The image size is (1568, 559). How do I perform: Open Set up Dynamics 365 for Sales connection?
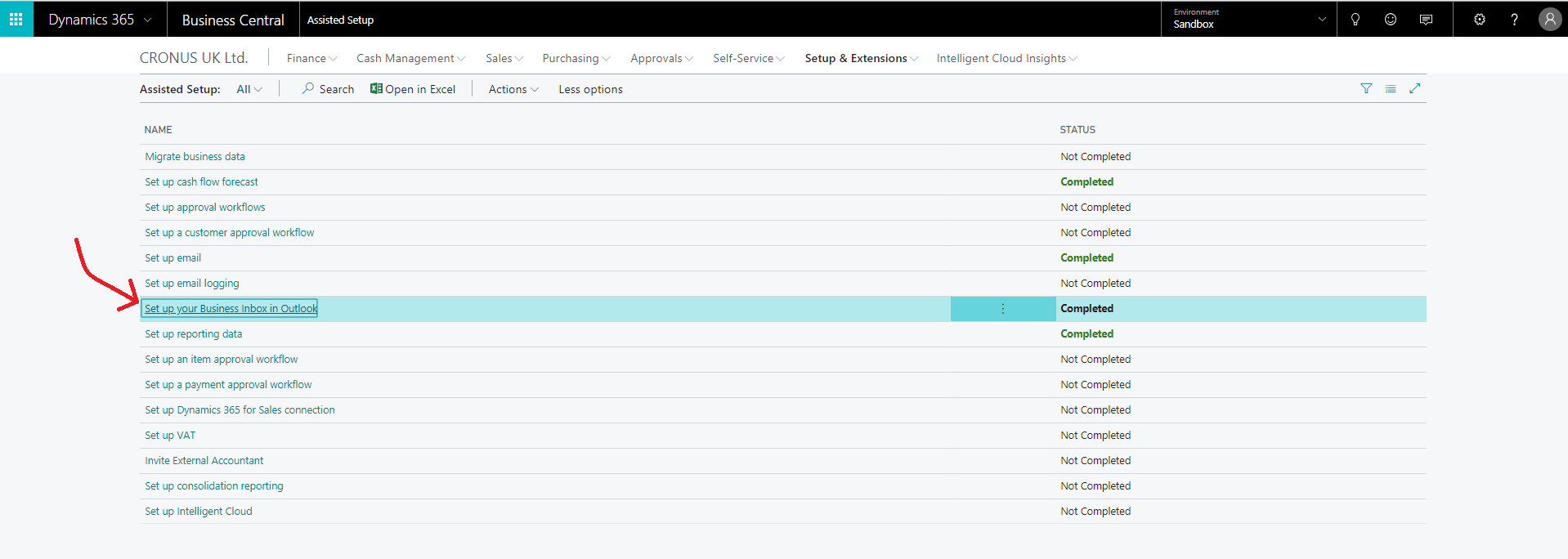click(x=240, y=410)
